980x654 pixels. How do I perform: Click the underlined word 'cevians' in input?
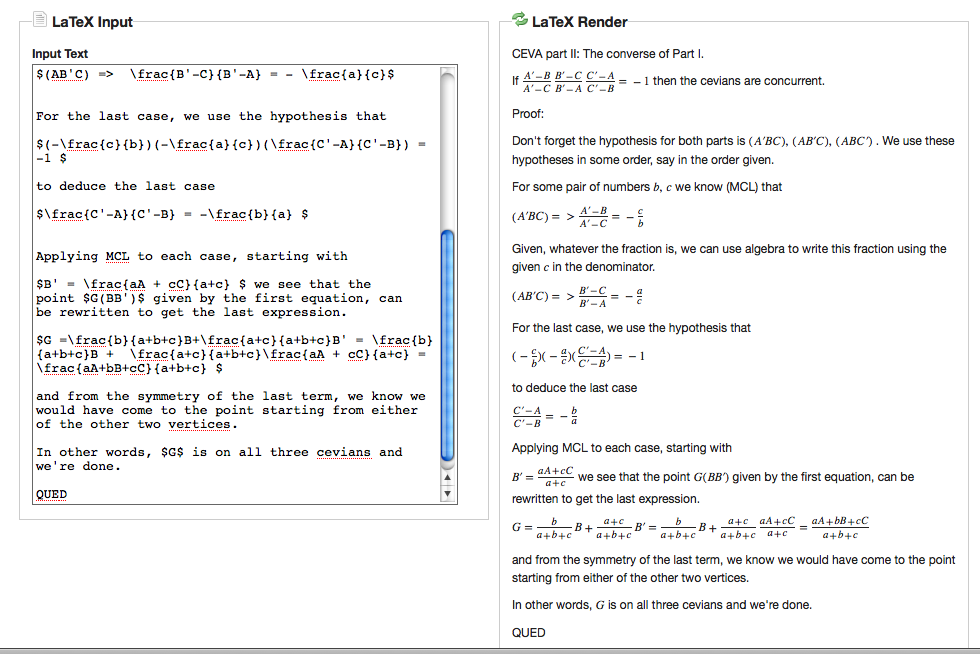click(343, 452)
